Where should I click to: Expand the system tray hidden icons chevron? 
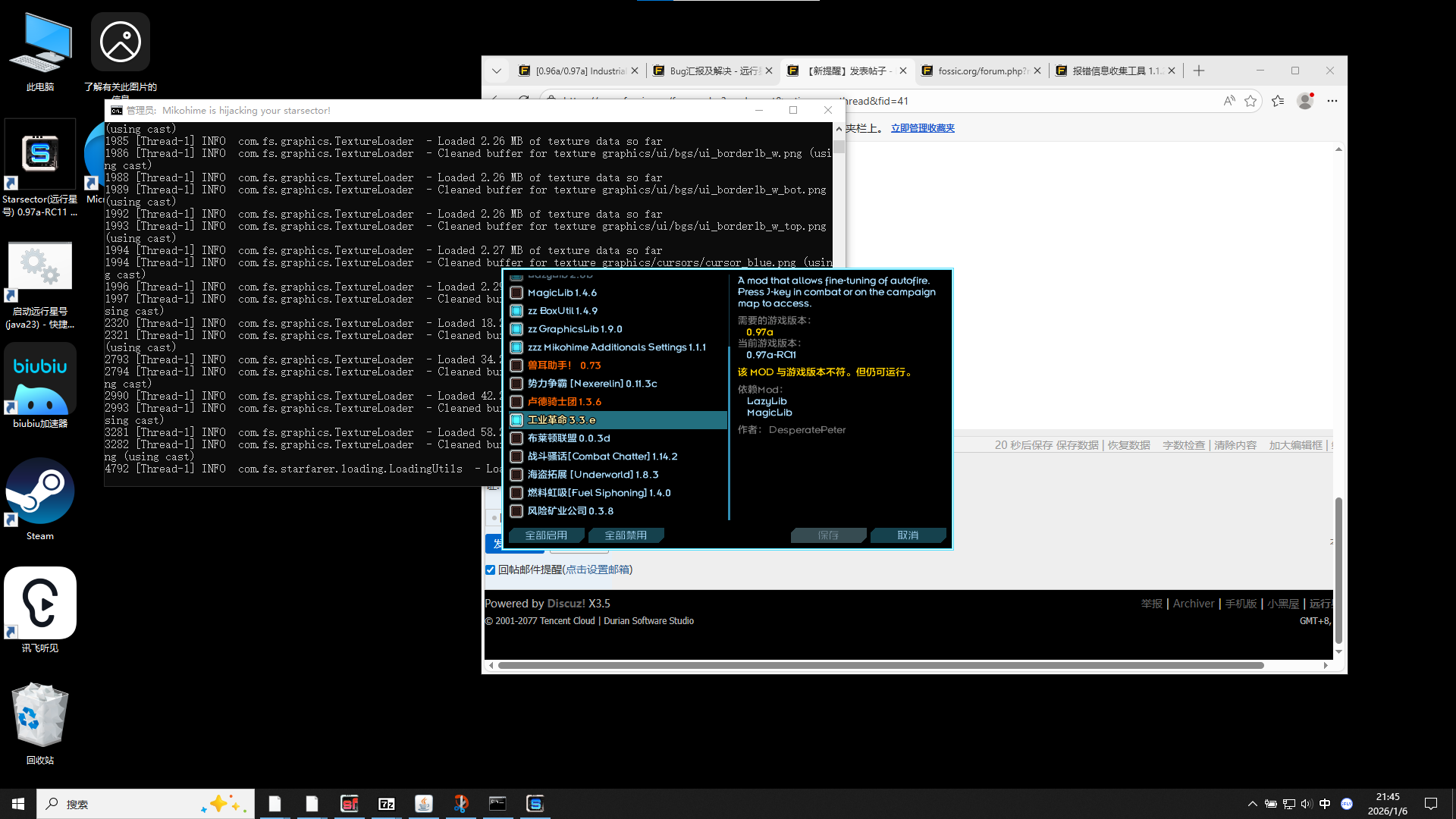(x=1252, y=804)
